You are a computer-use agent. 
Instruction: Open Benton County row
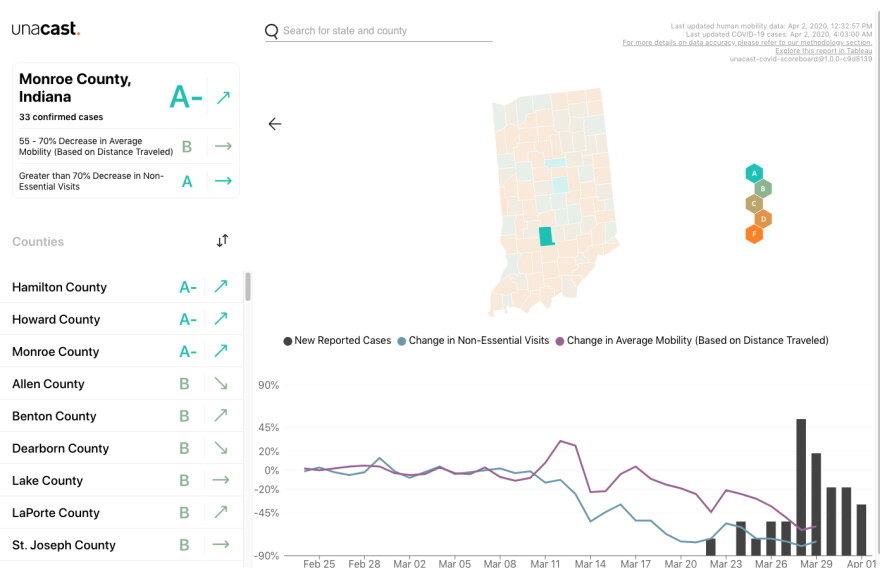pos(121,416)
